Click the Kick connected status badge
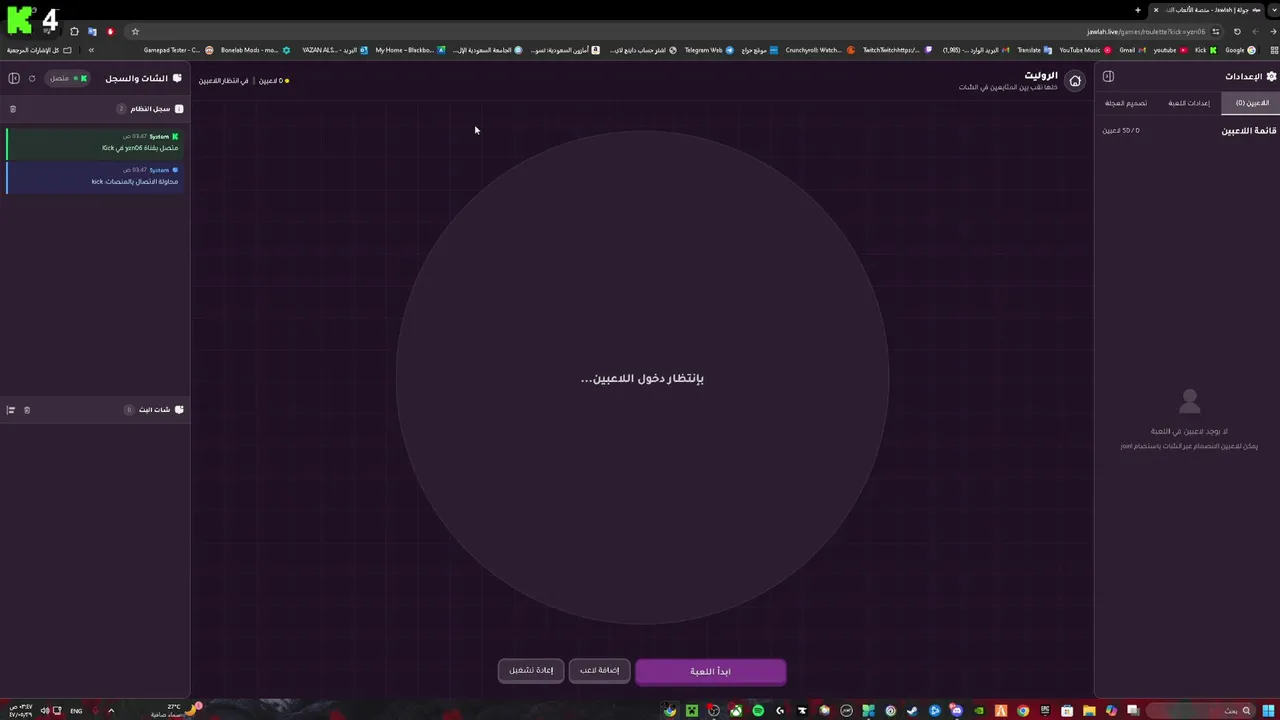Screen dimensions: 1280x720 [x=68, y=78]
